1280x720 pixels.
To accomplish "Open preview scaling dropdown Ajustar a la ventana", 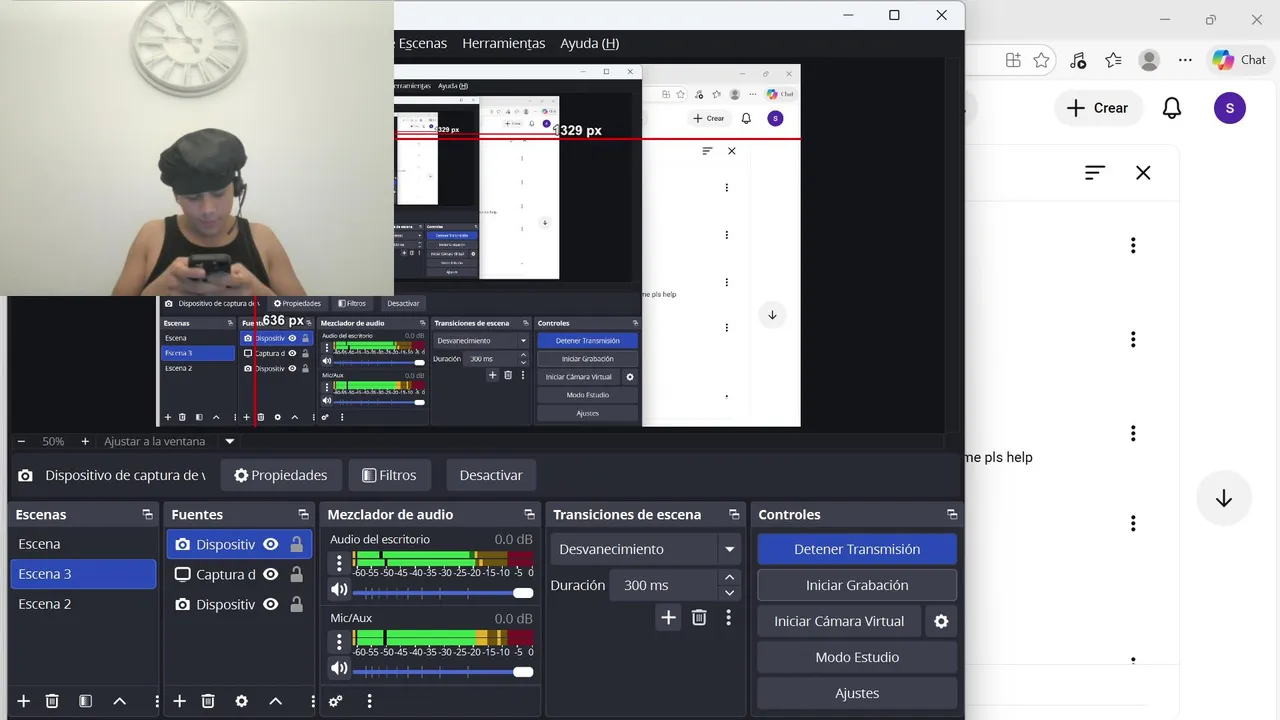I will pos(229,441).
